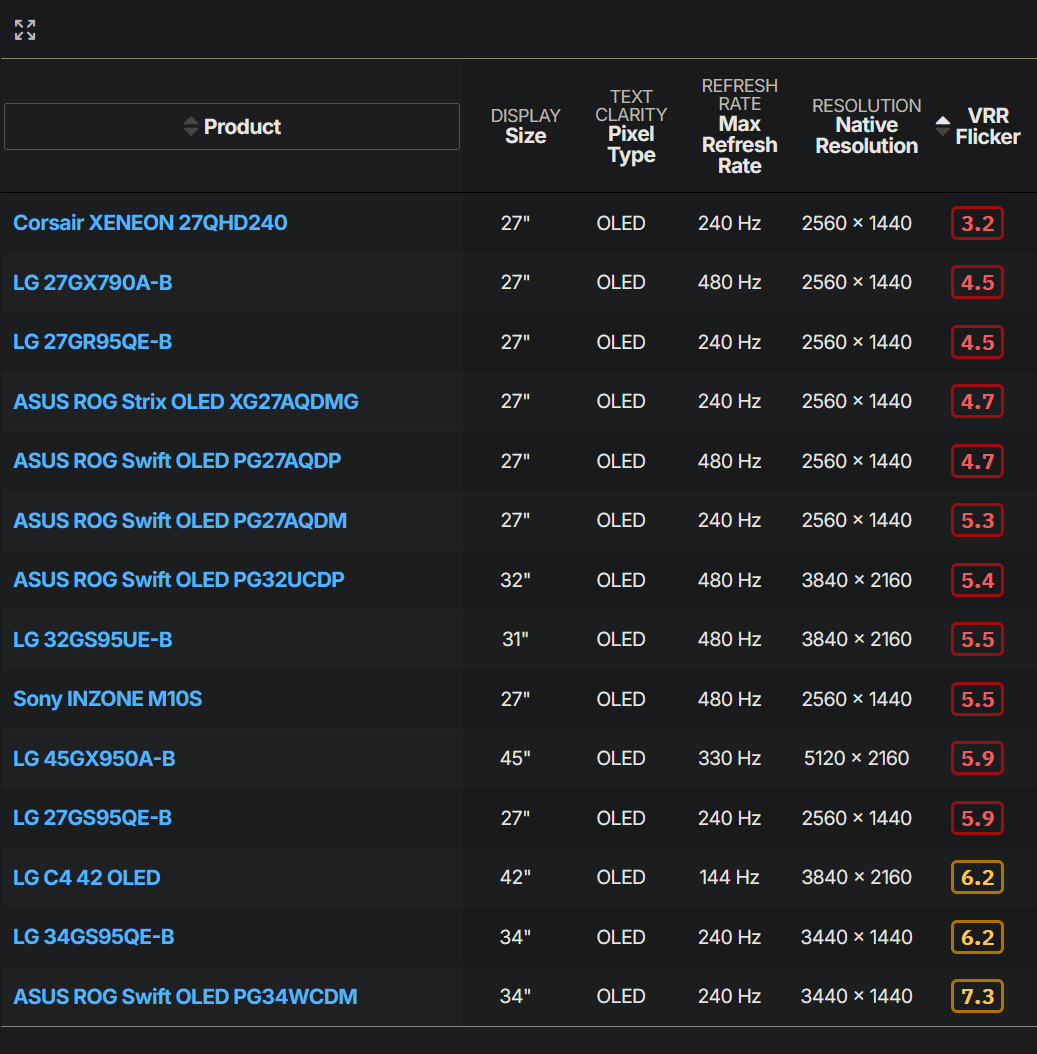Click 480 Hz in LG 27GX790A-B row
Screen dimensions: 1037x1054
tap(729, 282)
